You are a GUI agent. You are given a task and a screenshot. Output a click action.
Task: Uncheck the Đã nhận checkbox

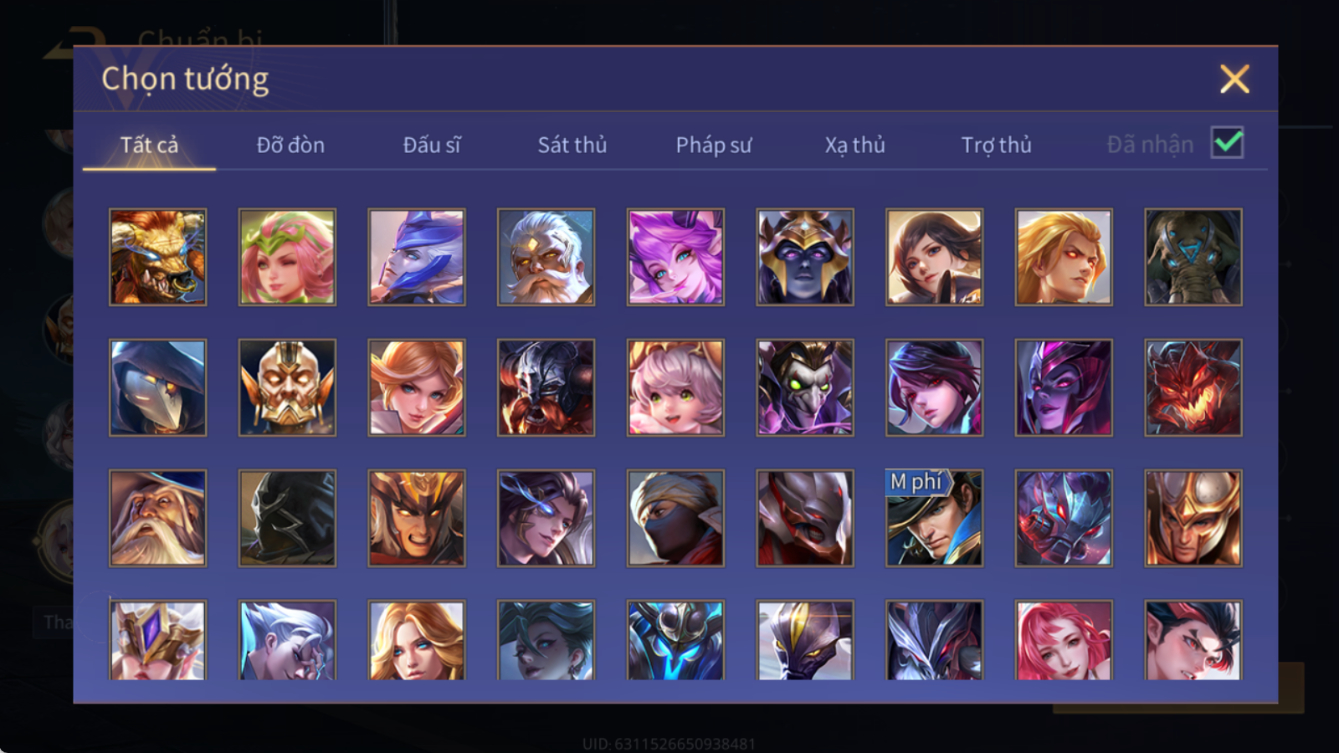tap(1227, 143)
